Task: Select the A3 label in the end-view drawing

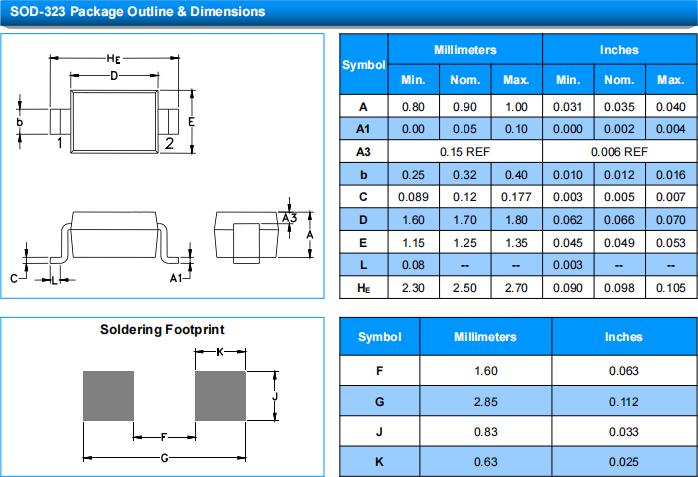Action: (289, 218)
